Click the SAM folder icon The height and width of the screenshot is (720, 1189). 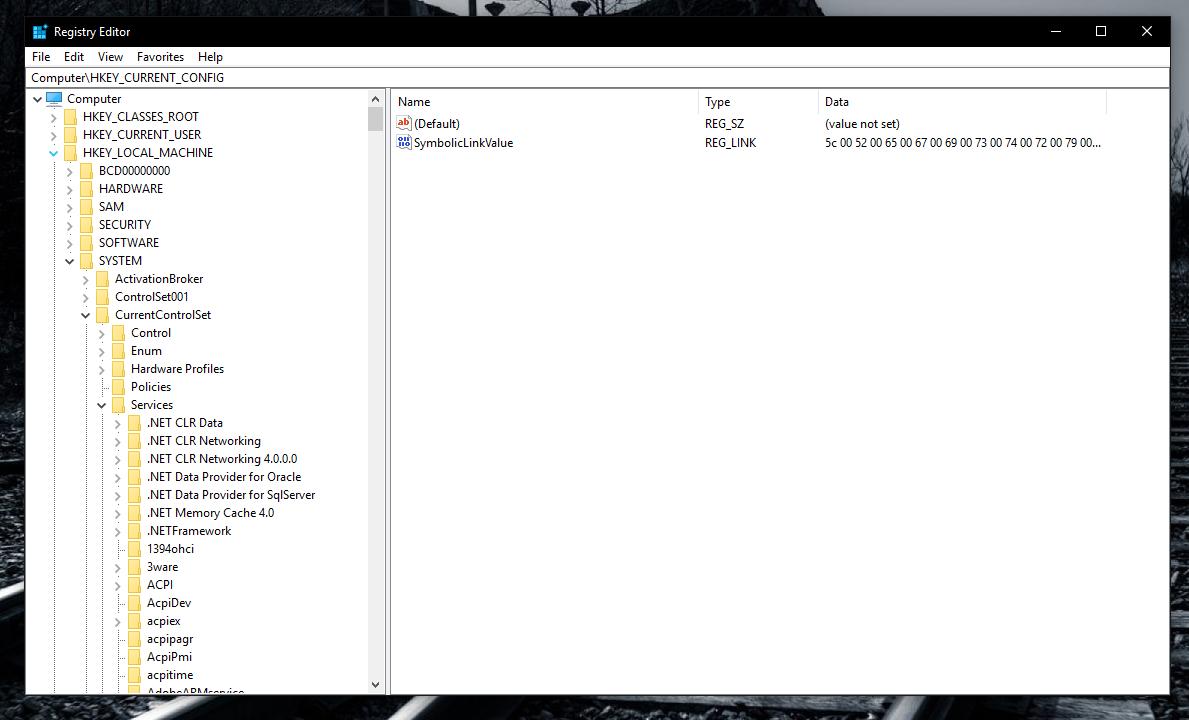pyautogui.click(x=86, y=207)
